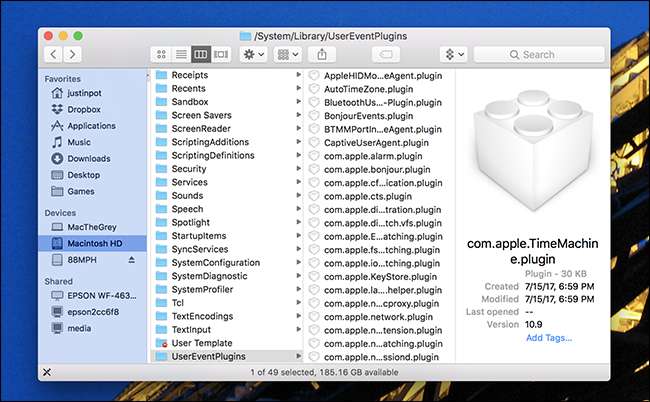This screenshot has height=402, width=650.
Task: Click the folder icon in window title
Action: coord(245,36)
